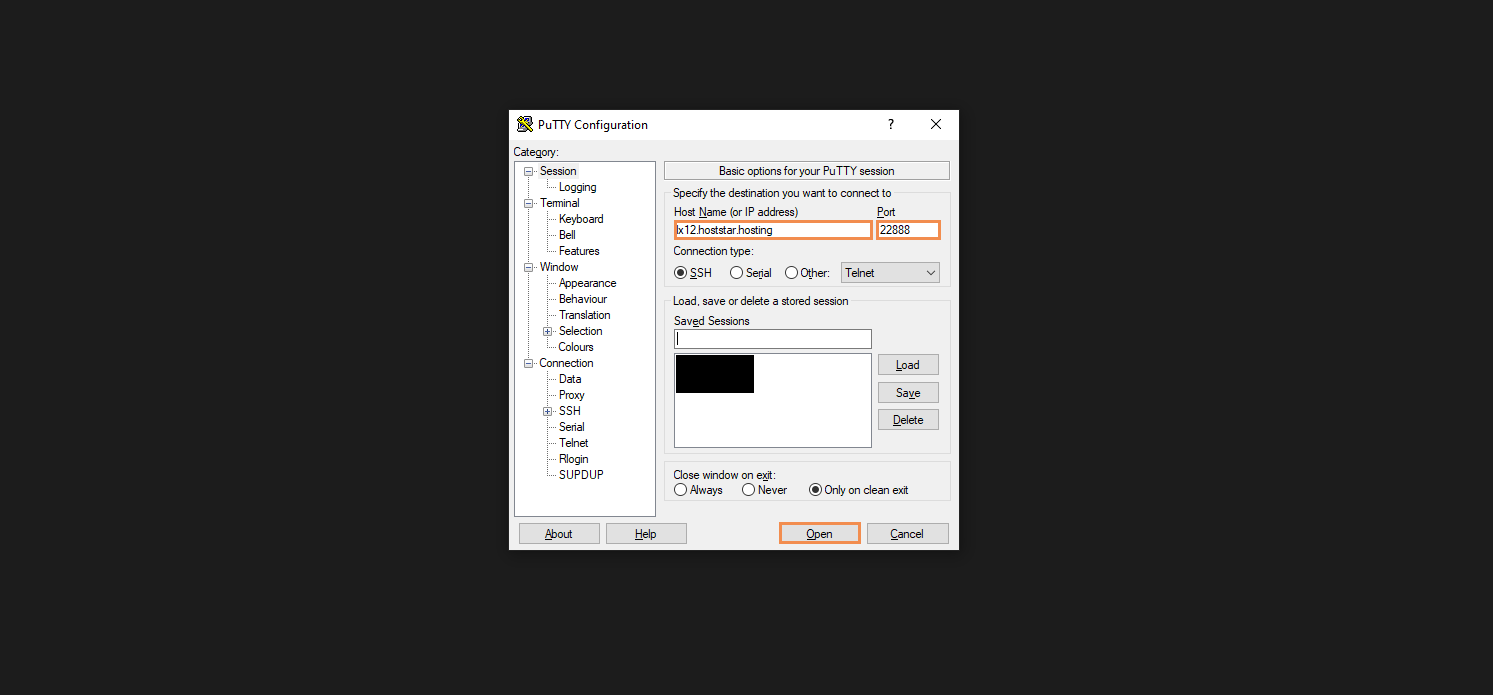
Task: Open the Data settings category
Action: (x=570, y=379)
